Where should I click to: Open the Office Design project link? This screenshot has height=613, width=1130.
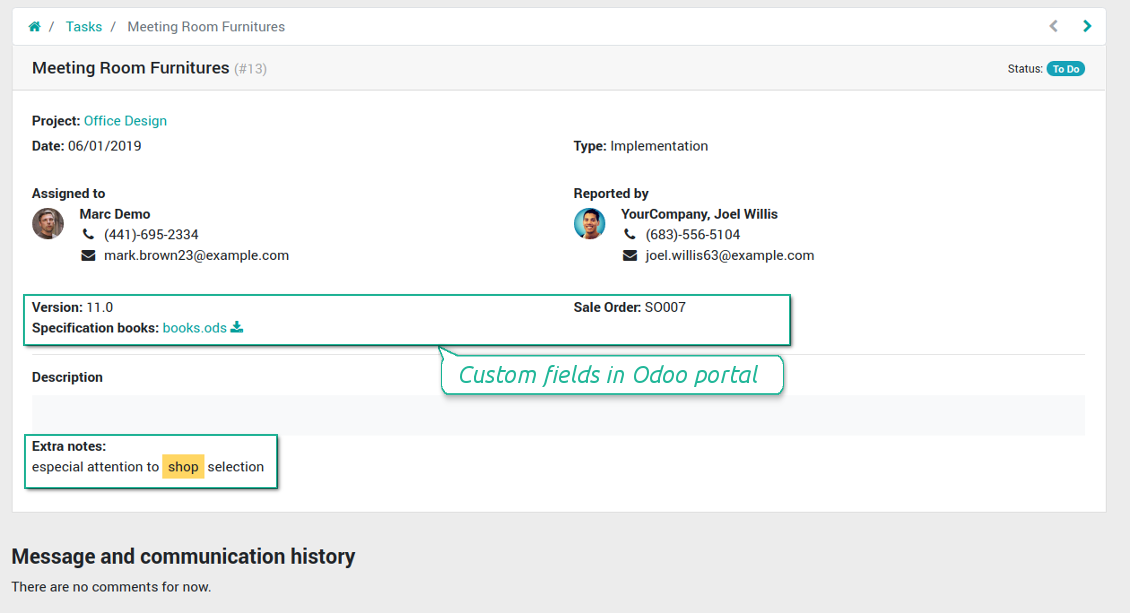tap(125, 121)
